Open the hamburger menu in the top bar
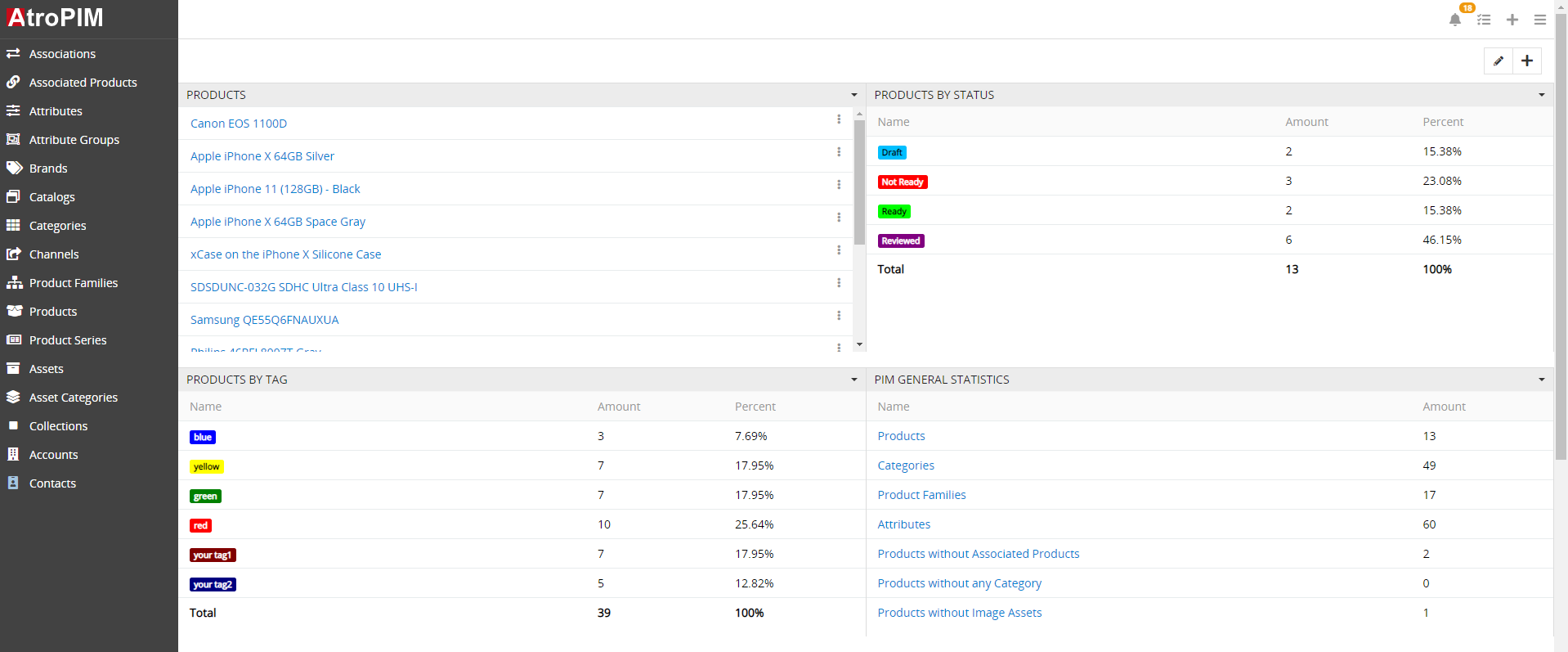This screenshot has height=652, width=1568. click(x=1539, y=20)
